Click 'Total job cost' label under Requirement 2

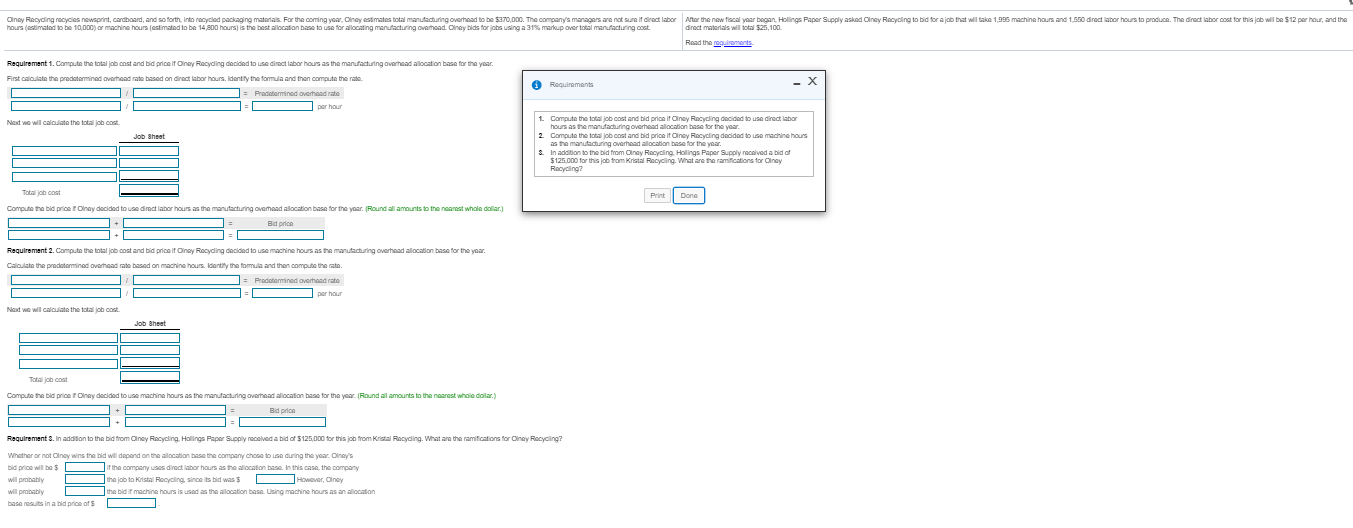[48, 379]
